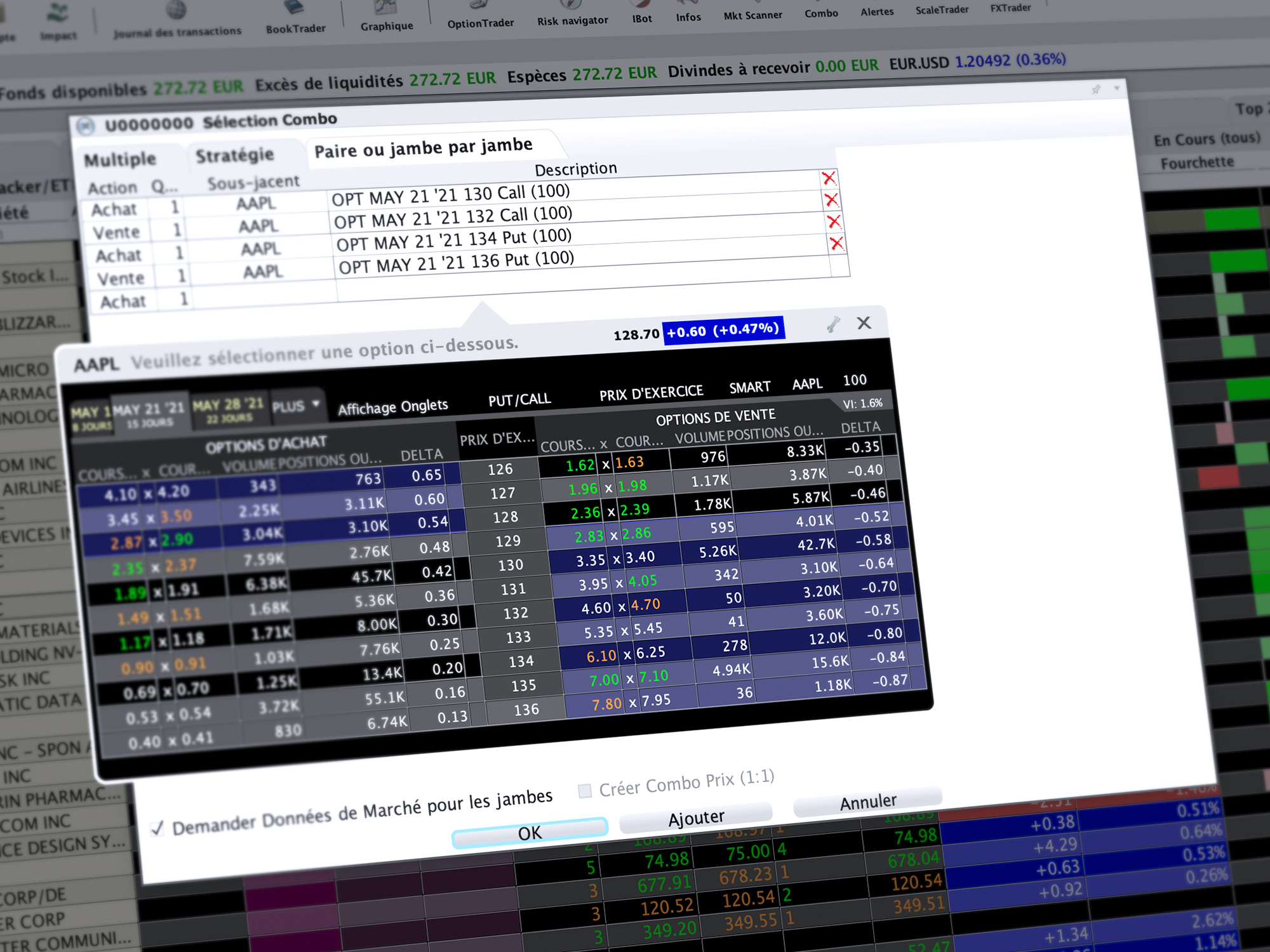This screenshot has height=952, width=1270.
Task: Switch to the Multiple tab
Action: [120, 159]
